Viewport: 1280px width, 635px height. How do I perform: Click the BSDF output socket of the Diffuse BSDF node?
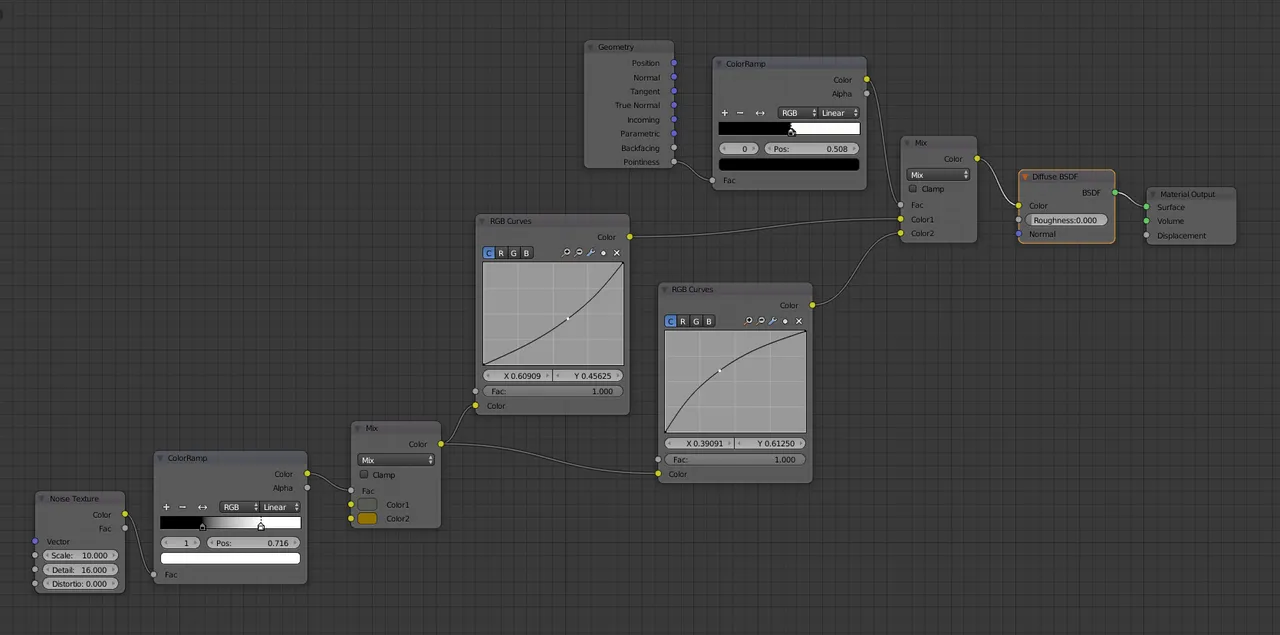1115,192
